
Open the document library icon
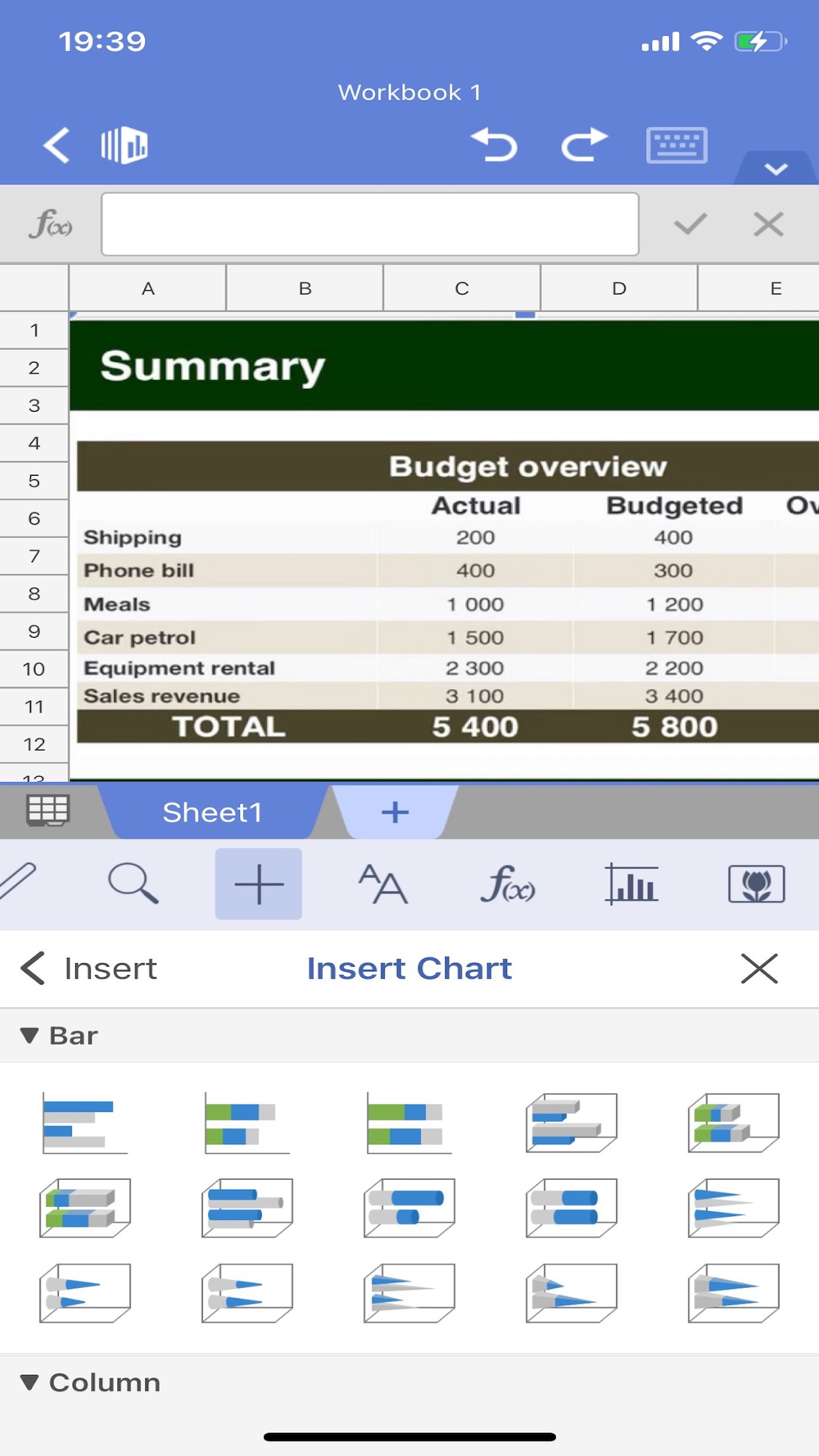124,146
